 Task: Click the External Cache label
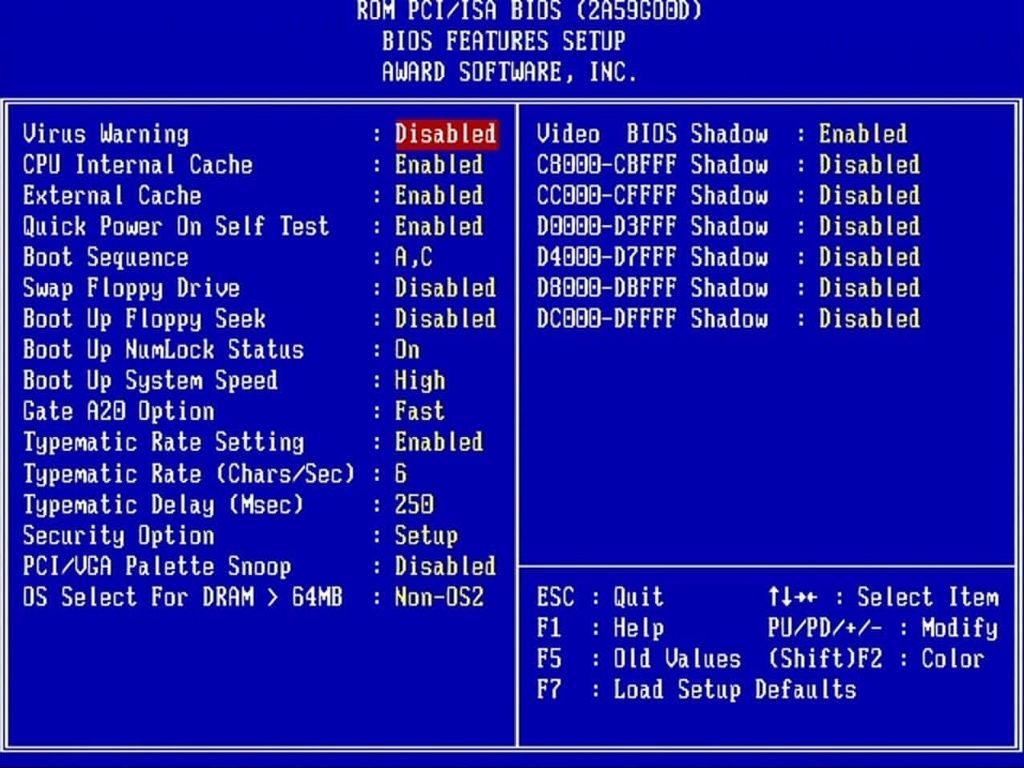click(x=112, y=195)
